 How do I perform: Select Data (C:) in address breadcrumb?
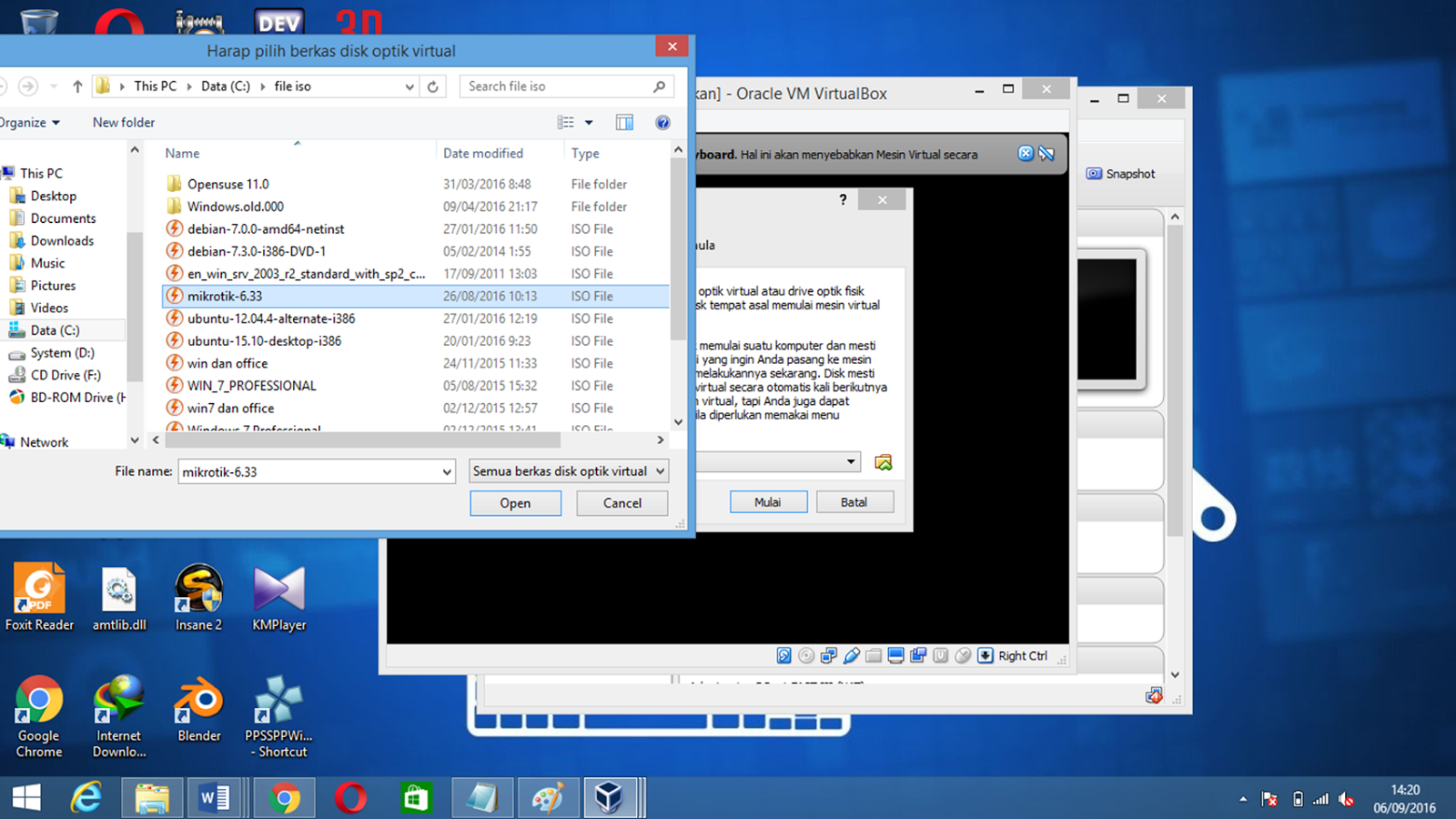coord(226,86)
